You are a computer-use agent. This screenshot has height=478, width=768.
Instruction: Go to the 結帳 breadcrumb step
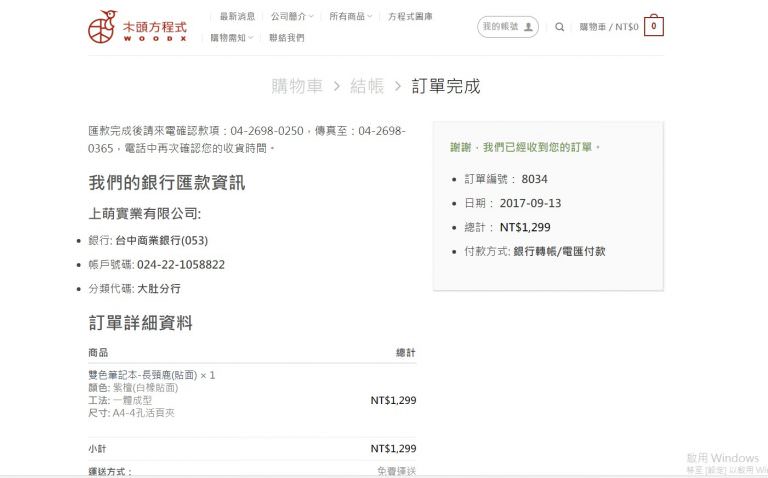click(367, 86)
